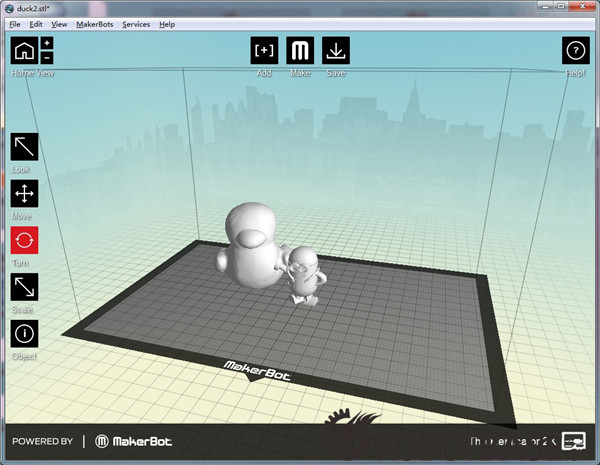The height and width of the screenshot is (465, 600).
Task: Click the Add model icon
Action: point(264,50)
